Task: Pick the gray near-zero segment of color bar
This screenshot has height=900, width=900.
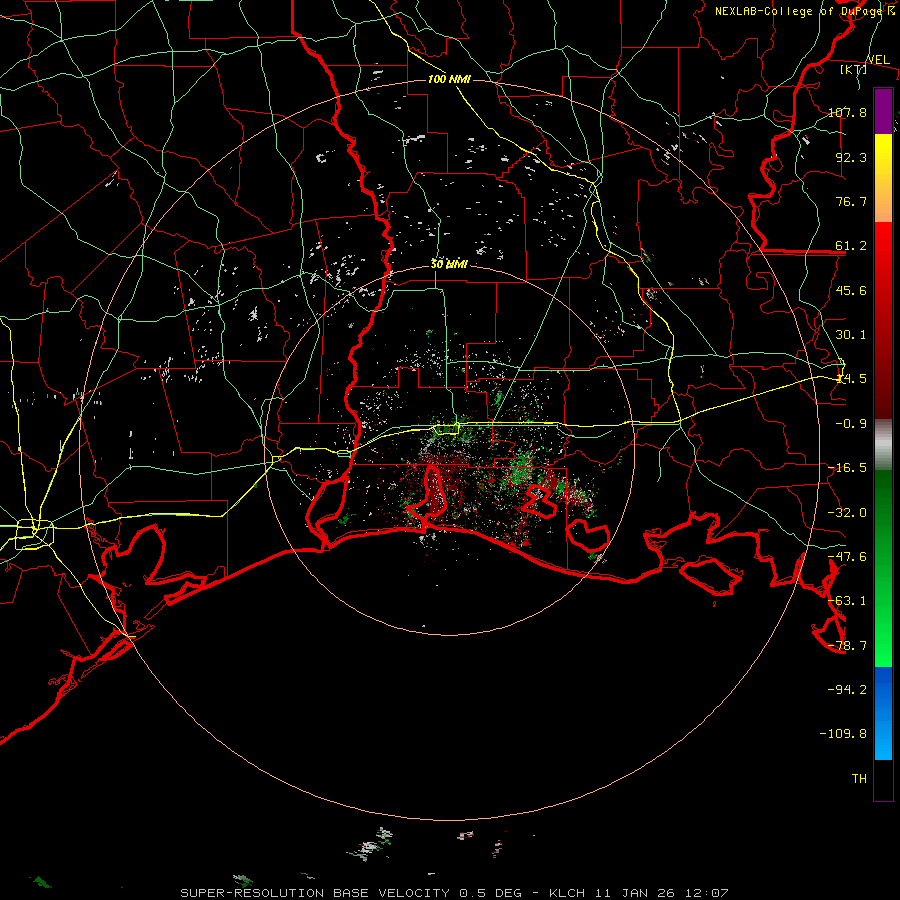Action: pos(883,444)
